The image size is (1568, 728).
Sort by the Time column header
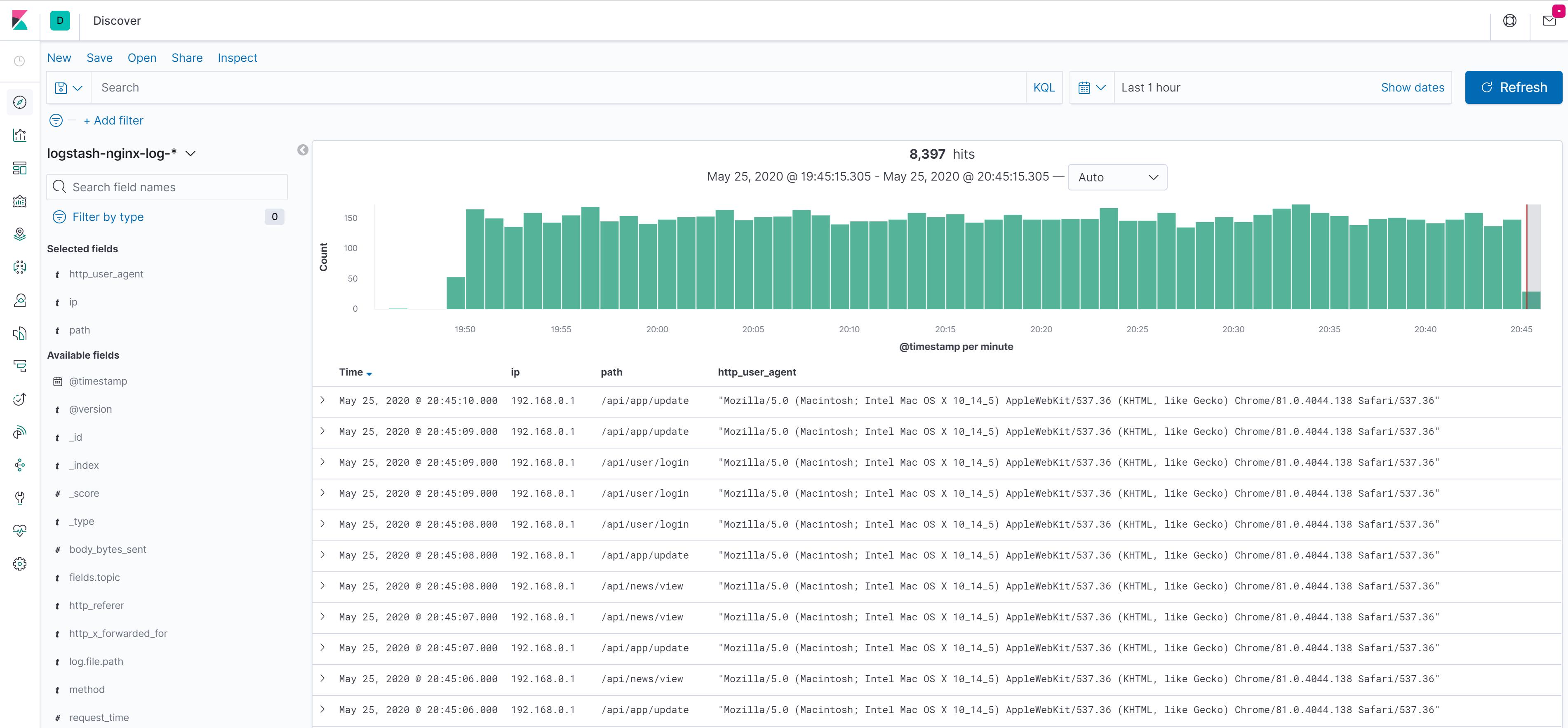(355, 372)
